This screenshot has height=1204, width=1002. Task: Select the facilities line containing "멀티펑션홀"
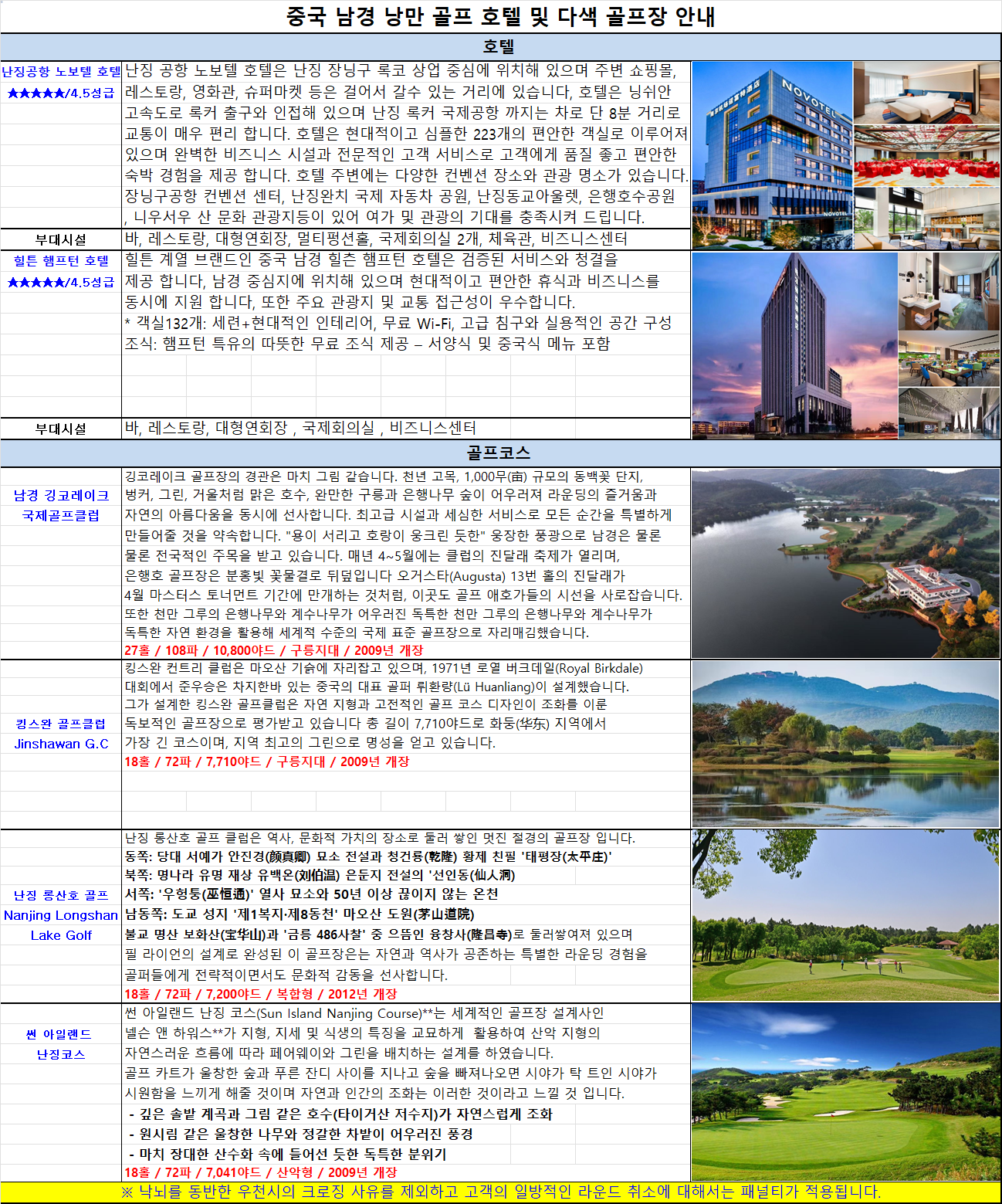tap(376, 239)
